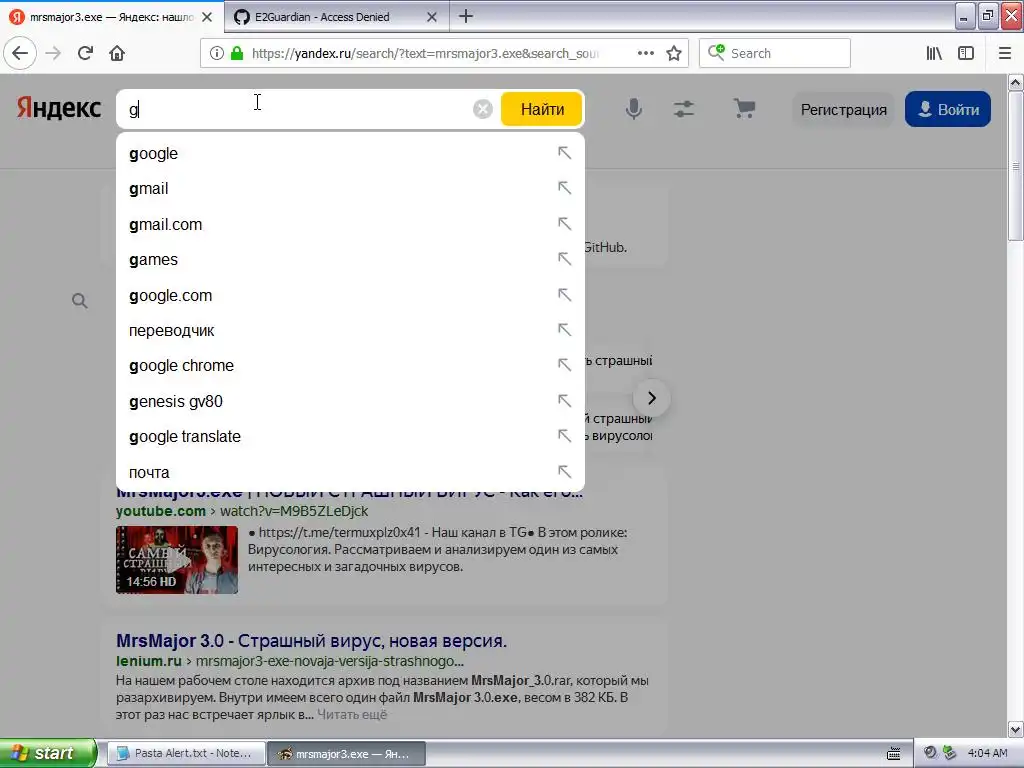Choose the 'google' suggestion
The height and width of the screenshot is (768, 1024).
click(350, 153)
